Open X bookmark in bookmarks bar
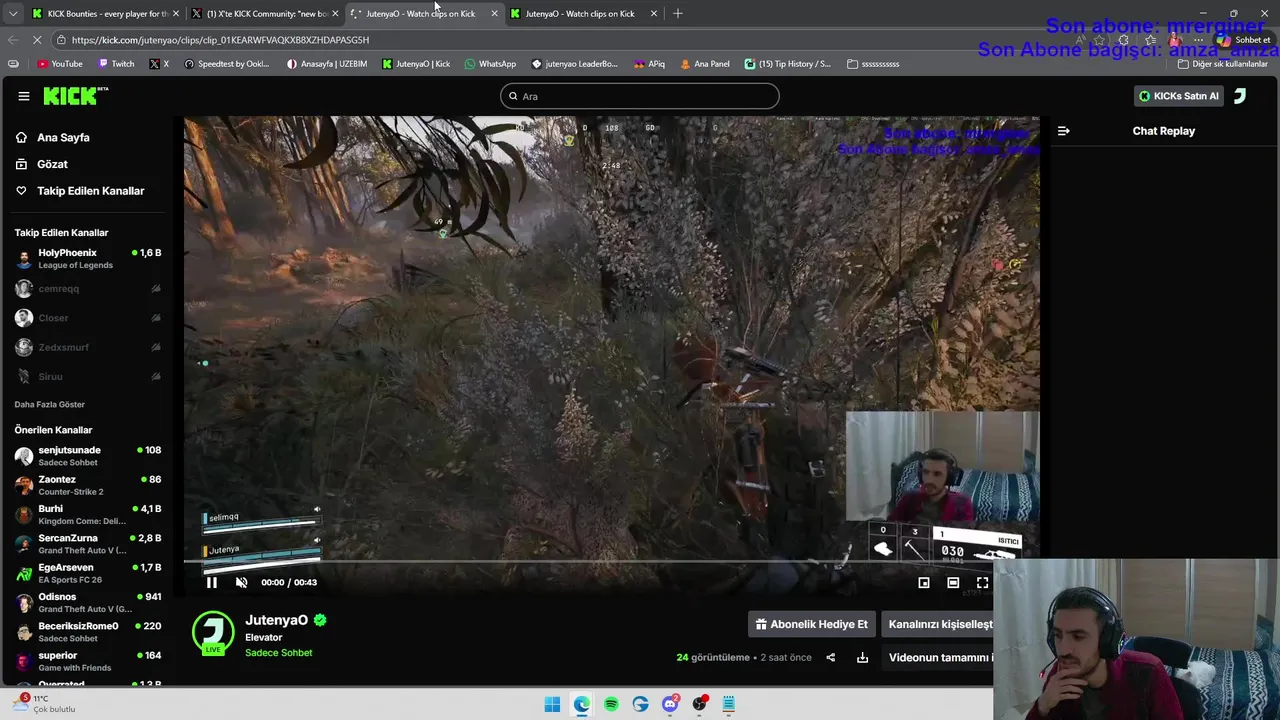Viewport: 1280px width, 720px height. pos(159,64)
